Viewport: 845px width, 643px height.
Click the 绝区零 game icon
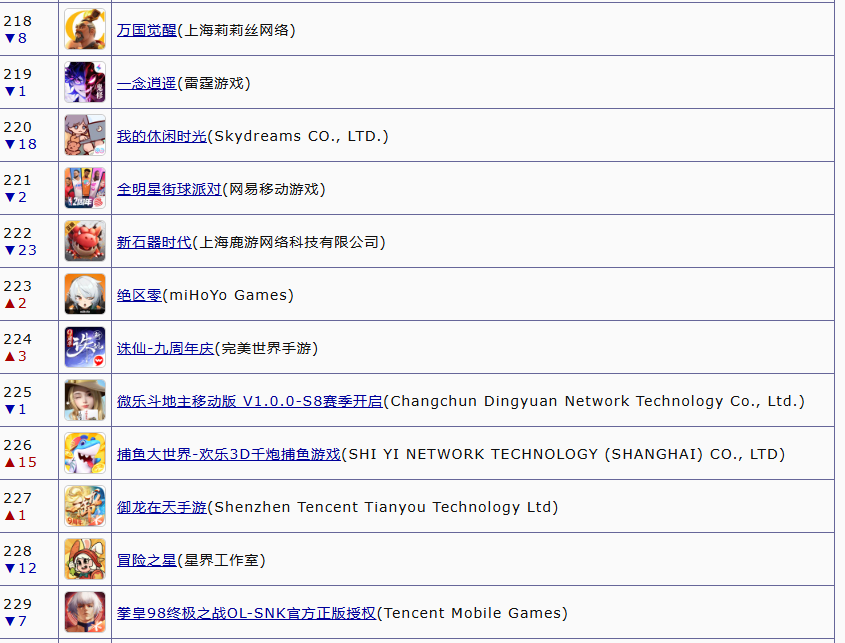pos(85,294)
